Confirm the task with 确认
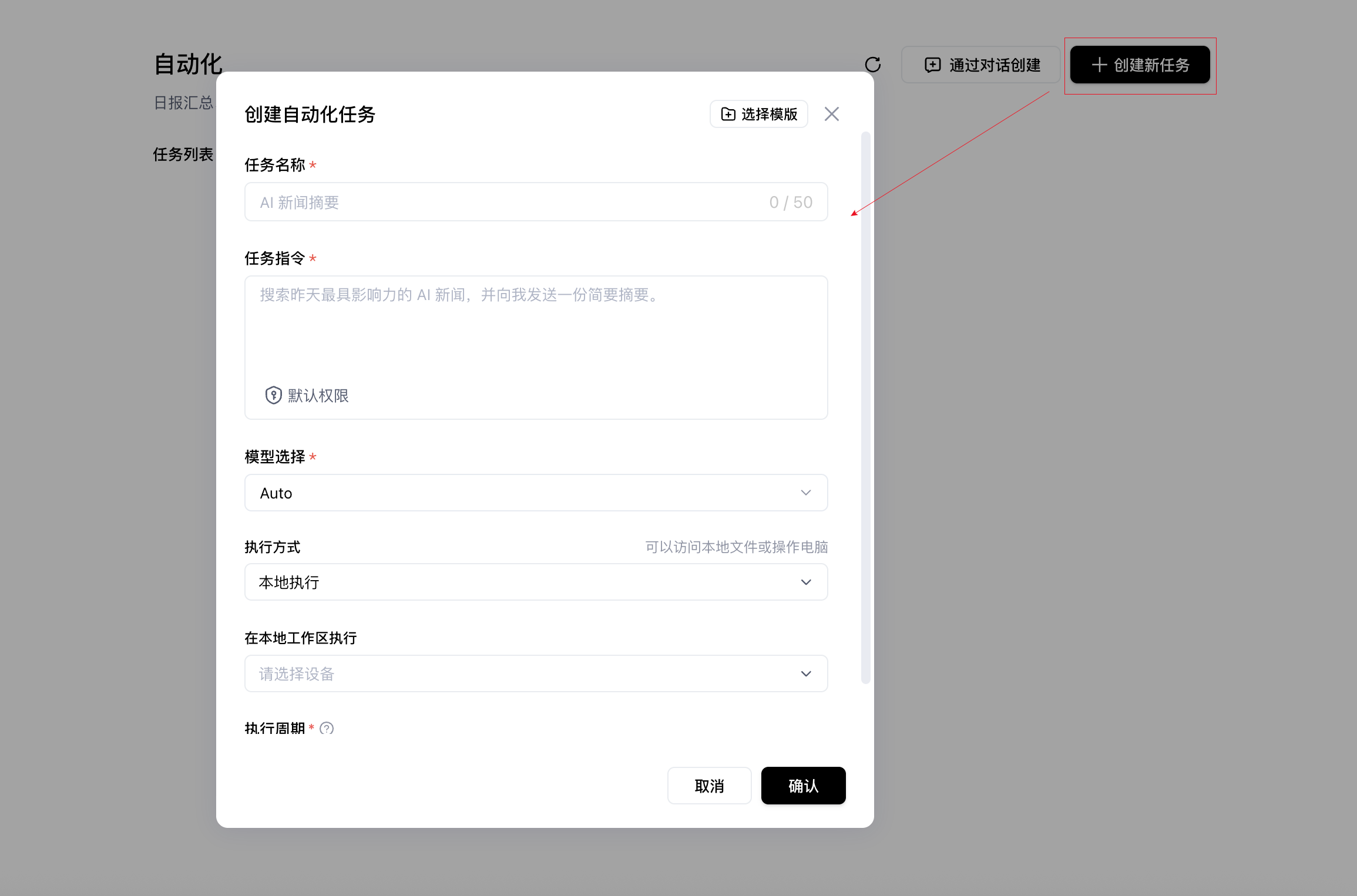The image size is (1357, 896). pos(803,786)
